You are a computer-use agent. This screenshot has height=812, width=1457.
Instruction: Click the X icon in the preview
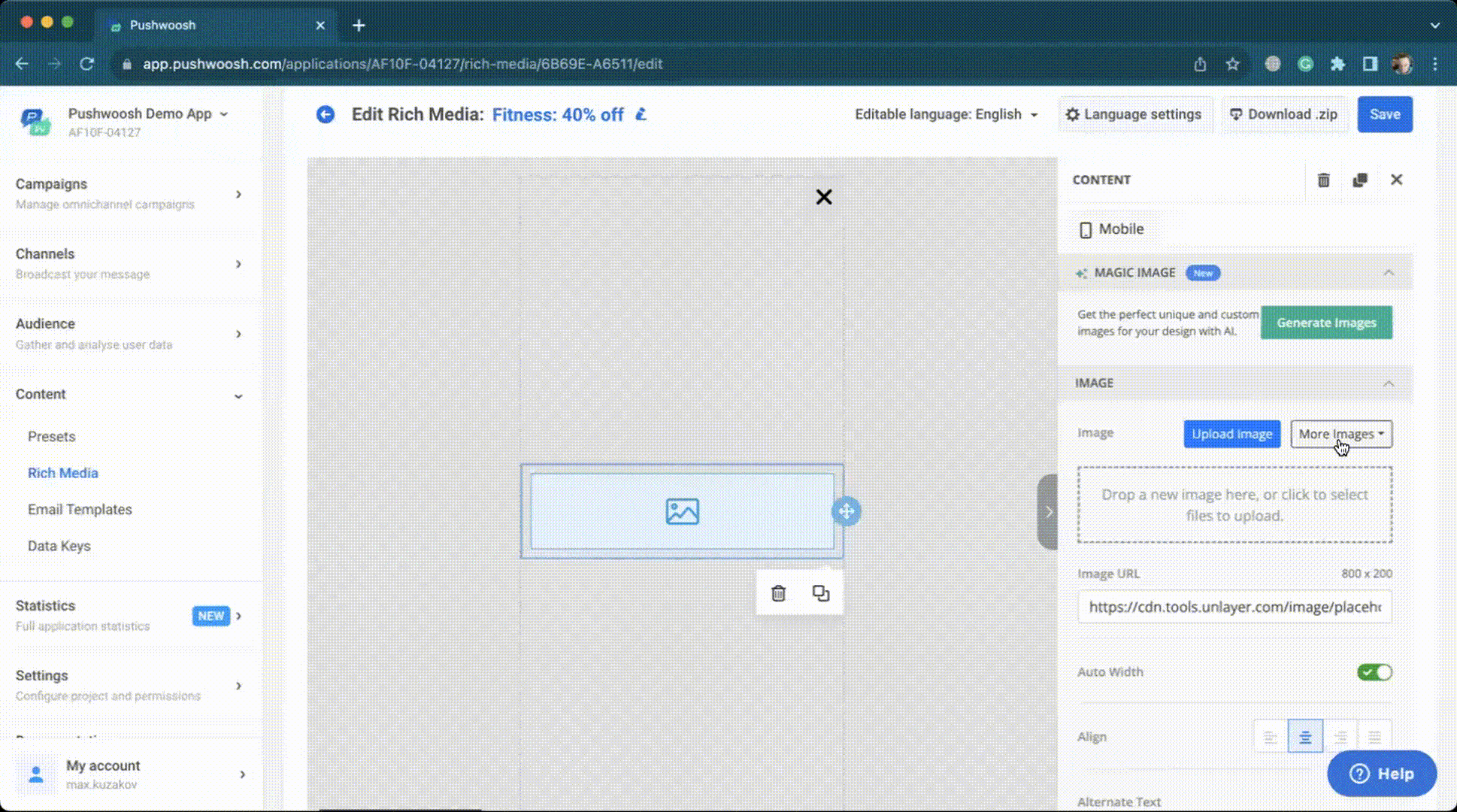point(824,197)
